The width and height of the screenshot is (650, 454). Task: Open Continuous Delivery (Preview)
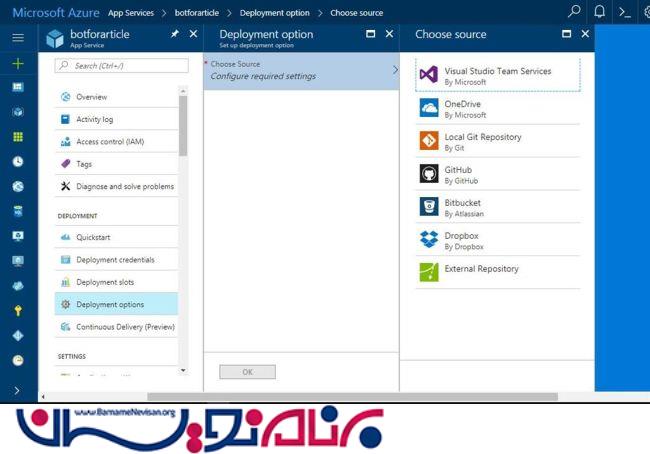(x=116, y=327)
